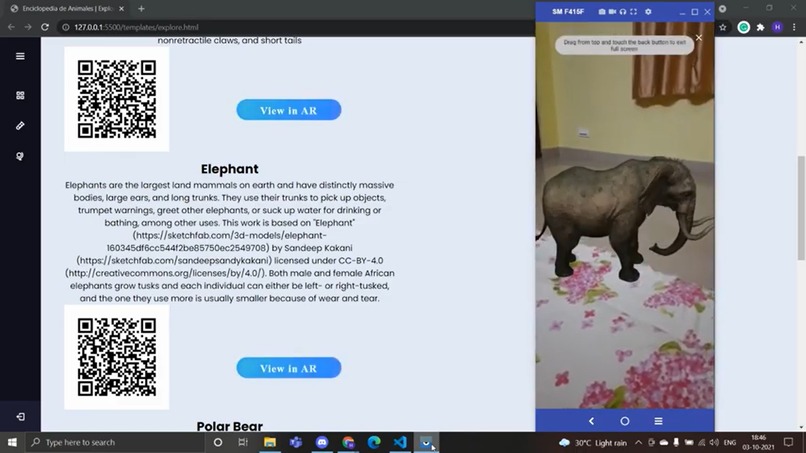Click the logout icon at sidebar bottom
This screenshot has width=806, height=453.
pyautogui.click(x=20, y=417)
